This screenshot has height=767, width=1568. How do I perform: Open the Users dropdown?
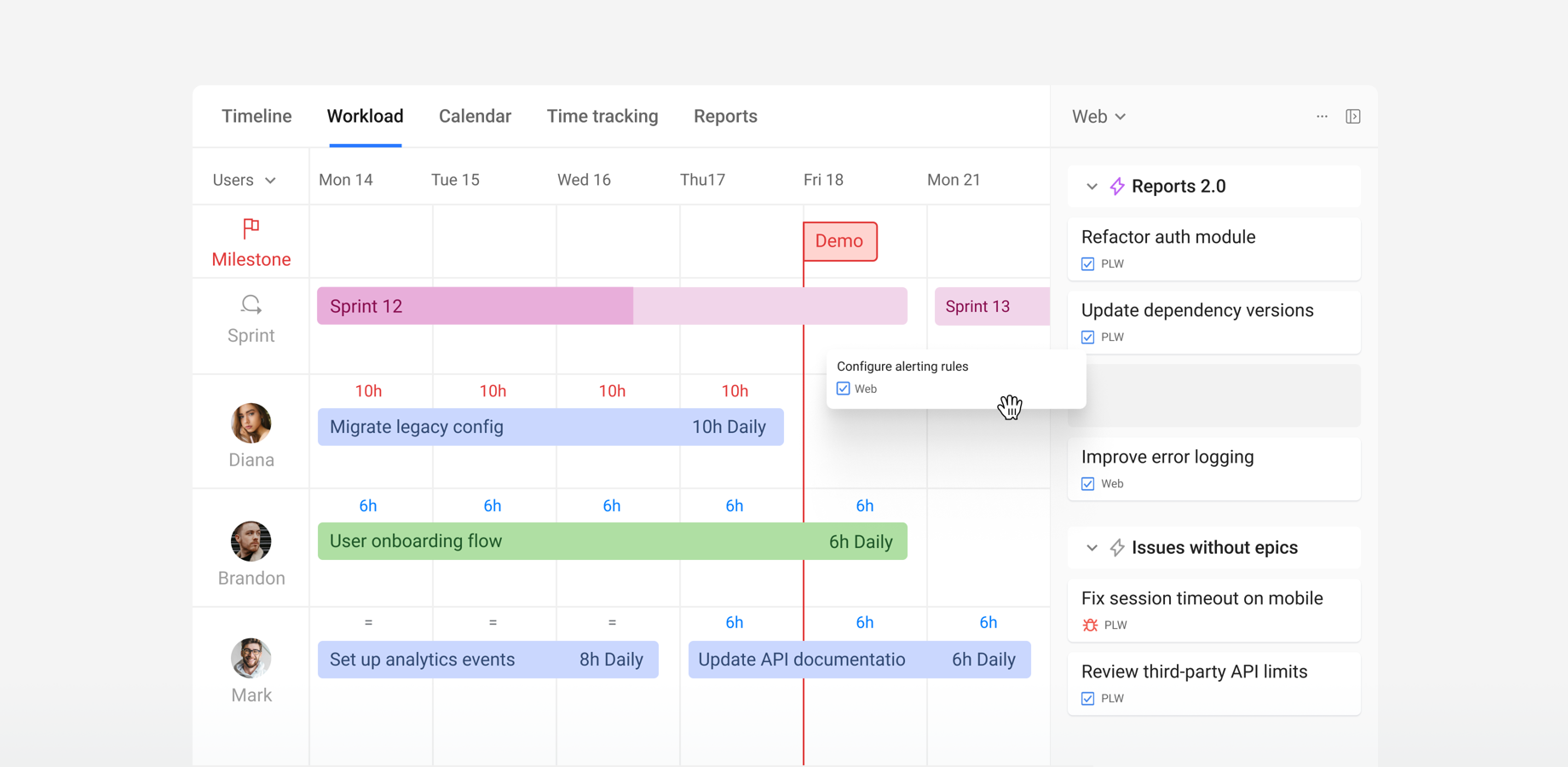click(x=245, y=179)
